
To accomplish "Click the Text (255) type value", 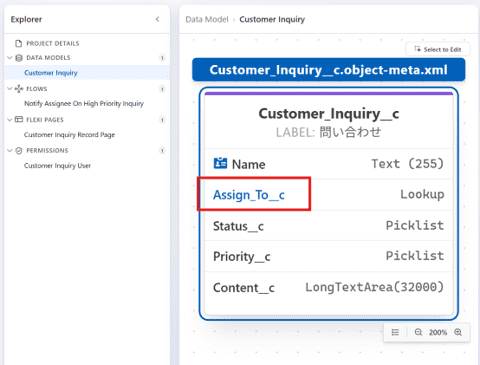I will coord(408,164).
